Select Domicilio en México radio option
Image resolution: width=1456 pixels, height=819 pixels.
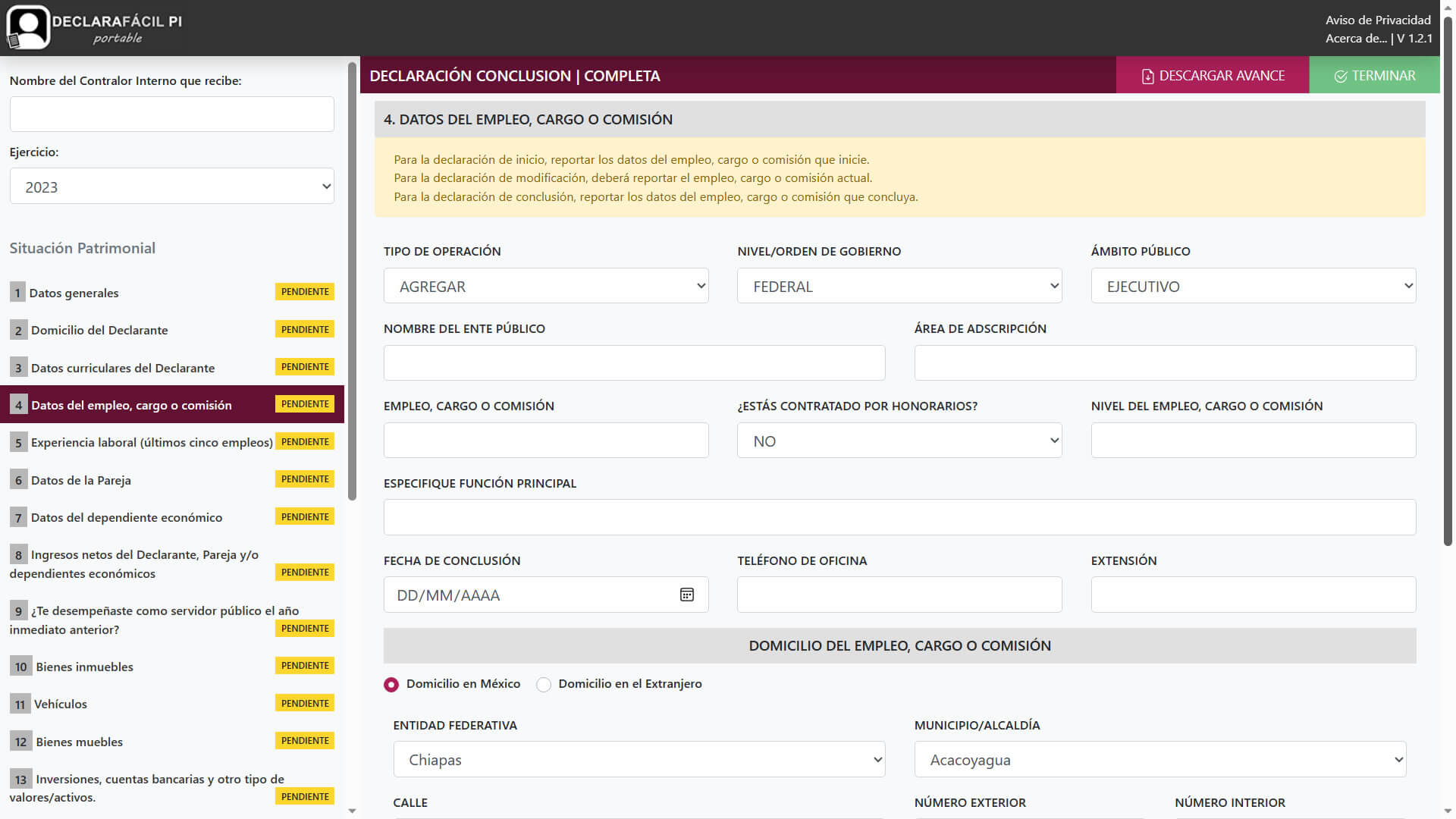pos(391,685)
